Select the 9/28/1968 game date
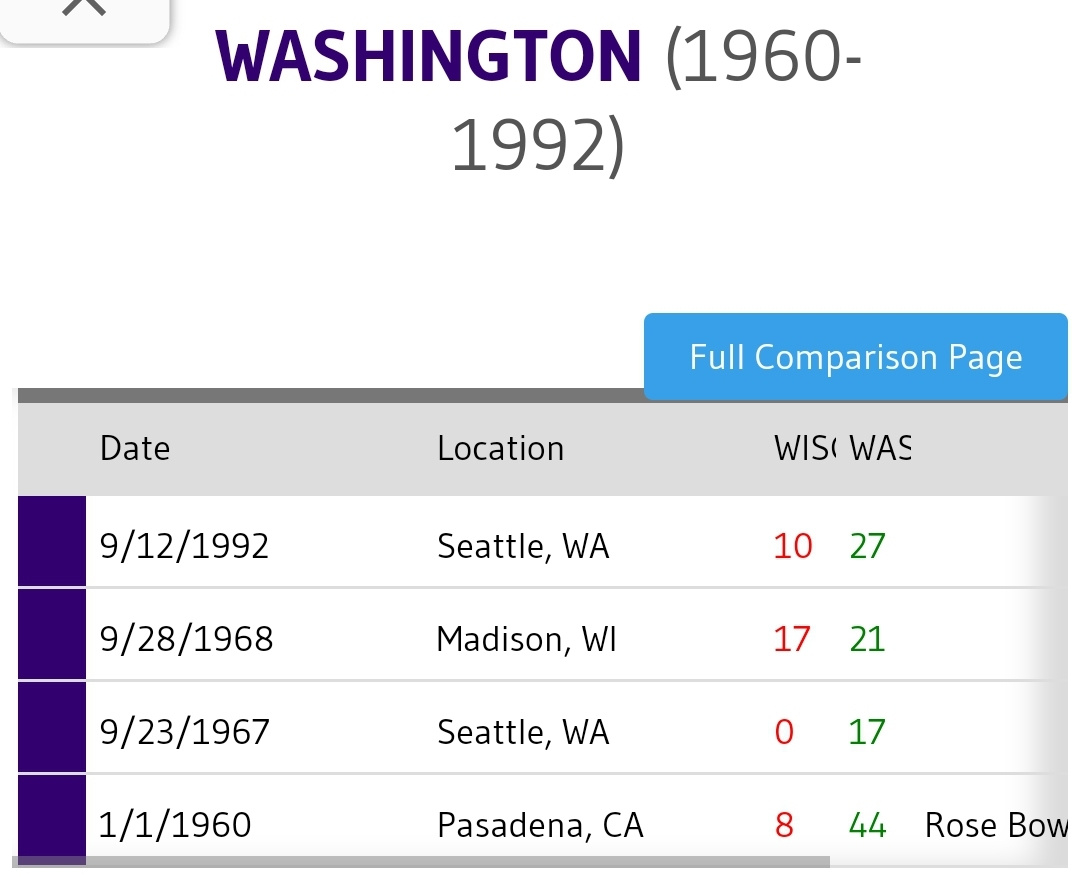Viewport: 1080px width, 877px height. pos(186,639)
